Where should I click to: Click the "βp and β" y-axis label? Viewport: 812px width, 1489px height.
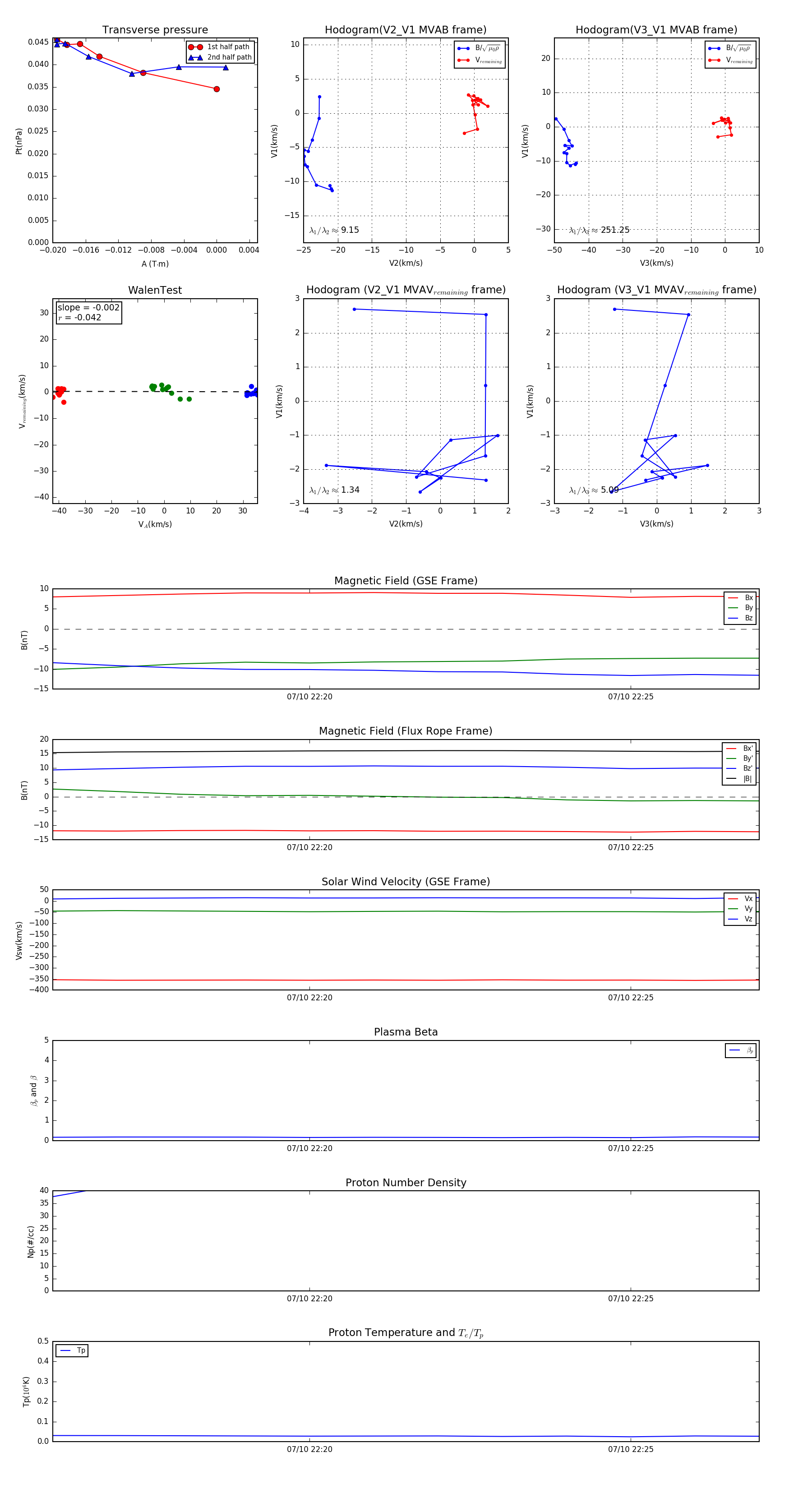(33, 1090)
